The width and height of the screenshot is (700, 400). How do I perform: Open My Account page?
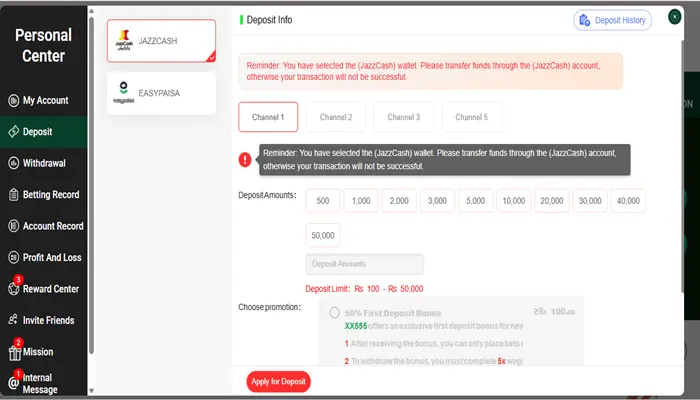click(43, 100)
